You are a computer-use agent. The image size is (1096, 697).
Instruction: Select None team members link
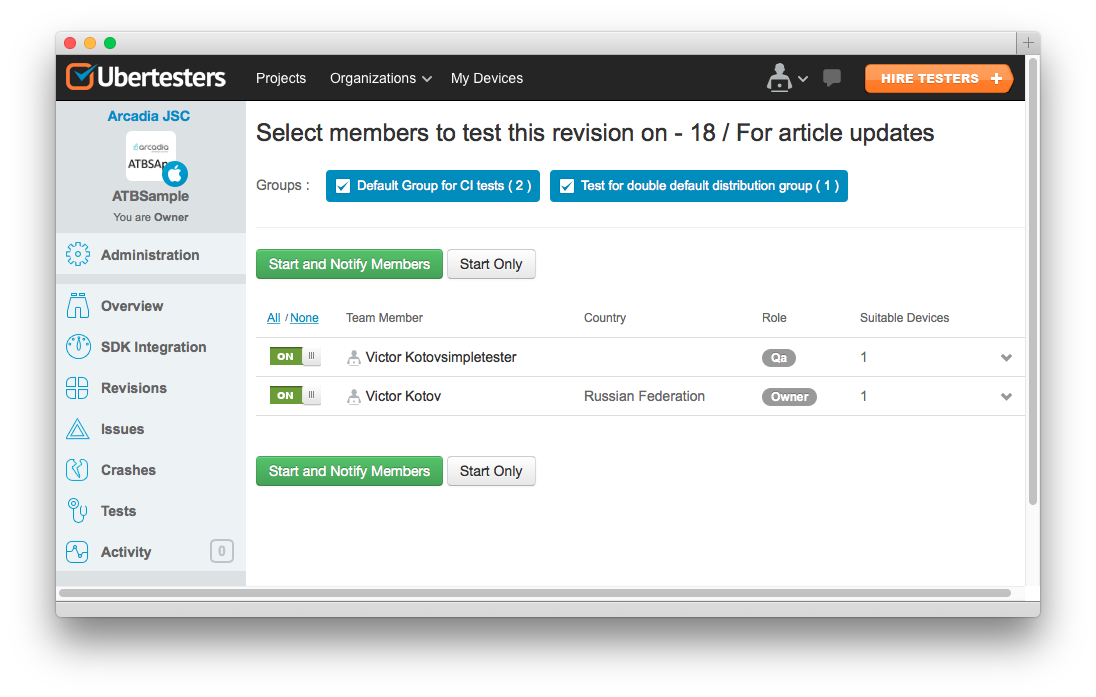(304, 318)
